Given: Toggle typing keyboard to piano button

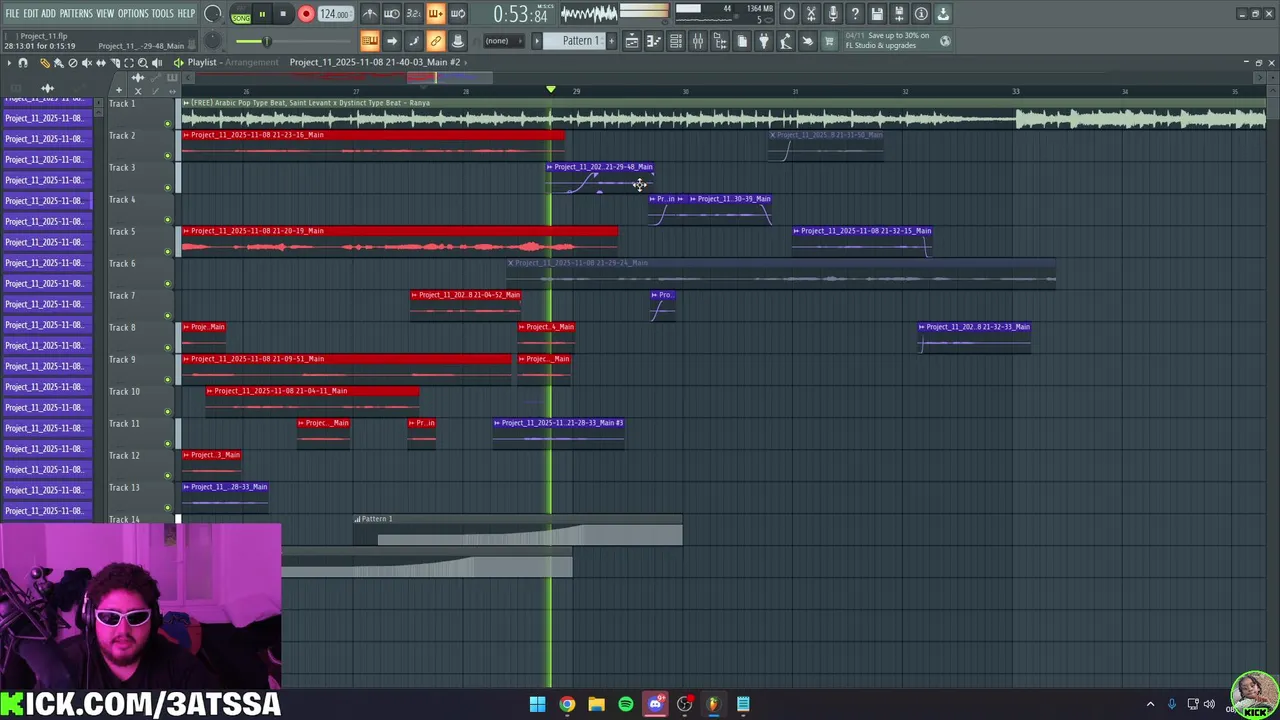Looking at the screenshot, I should pos(370,41).
